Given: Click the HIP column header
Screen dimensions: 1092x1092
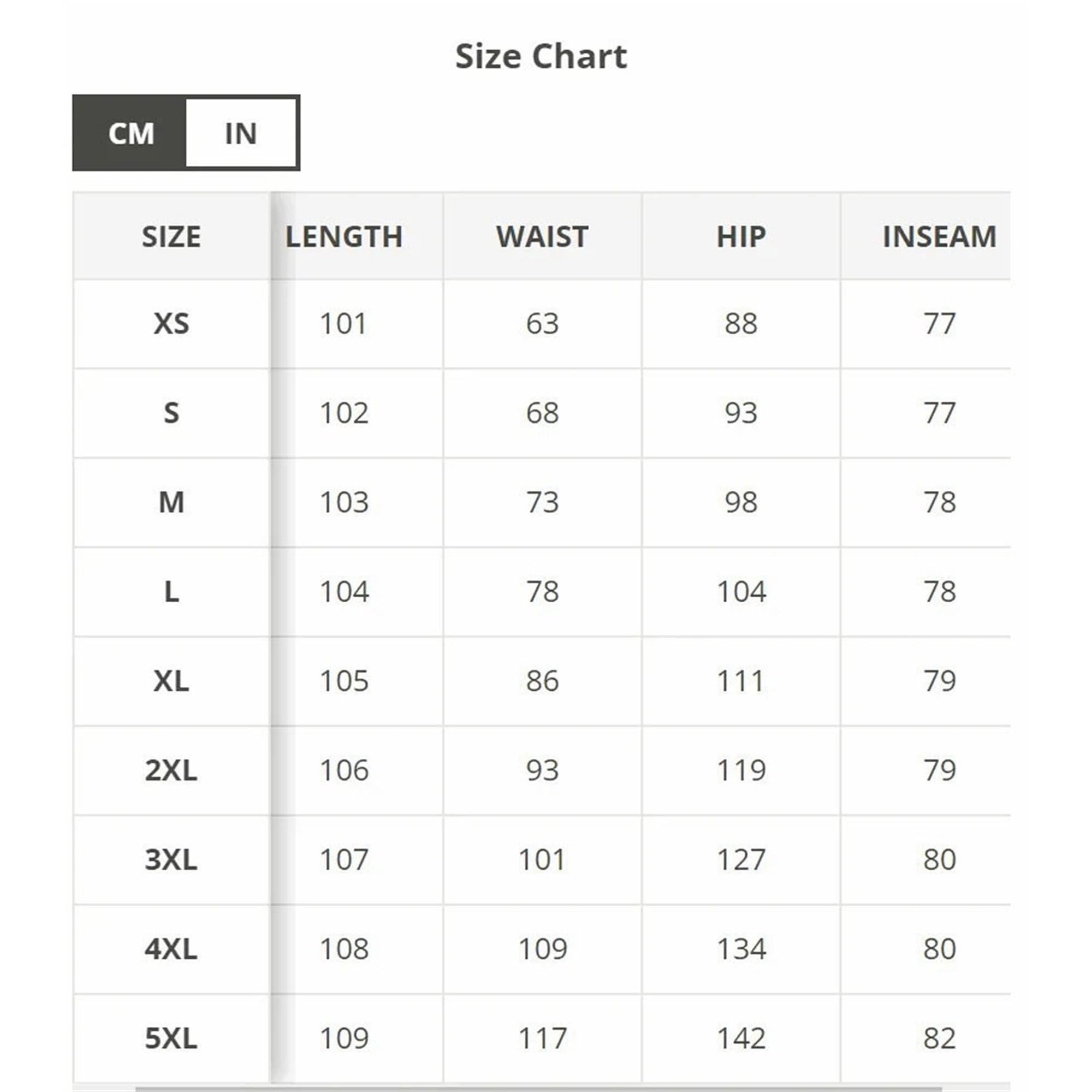Looking at the screenshot, I should click(741, 236).
